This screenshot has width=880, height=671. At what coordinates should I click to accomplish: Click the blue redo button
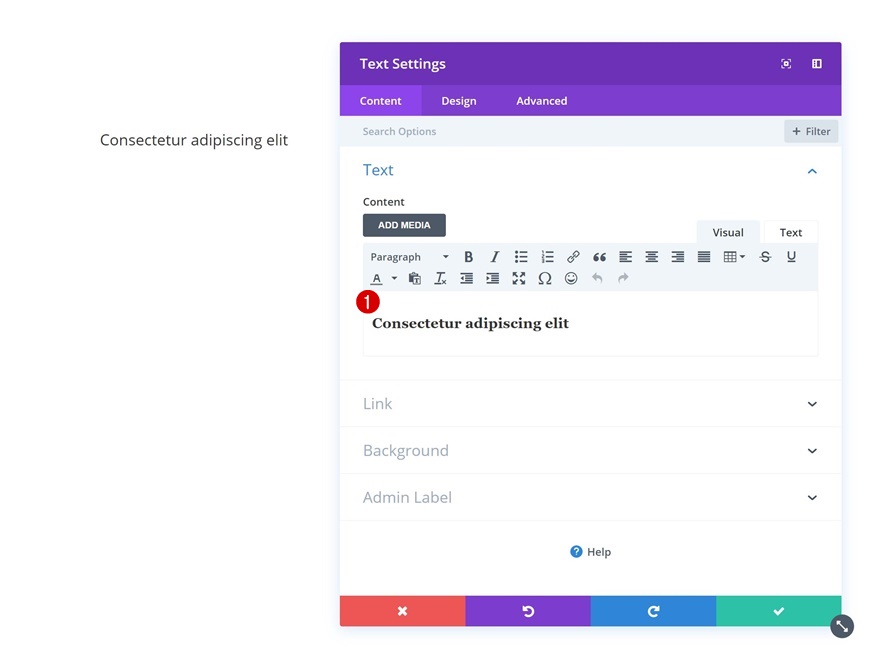click(x=653, y=611)
